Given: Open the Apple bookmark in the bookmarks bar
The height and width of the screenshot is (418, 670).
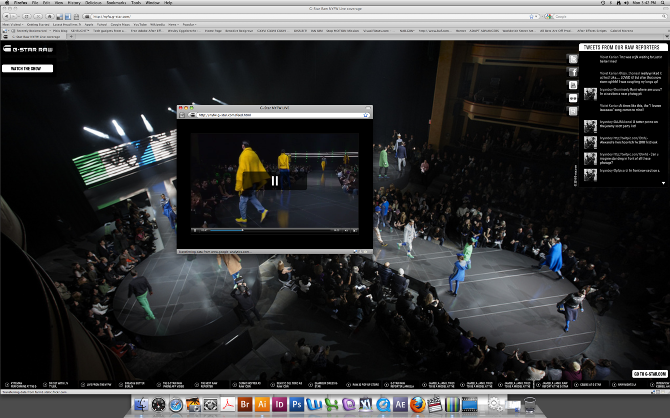Looking at the screenshot, I should click(89, 24).
